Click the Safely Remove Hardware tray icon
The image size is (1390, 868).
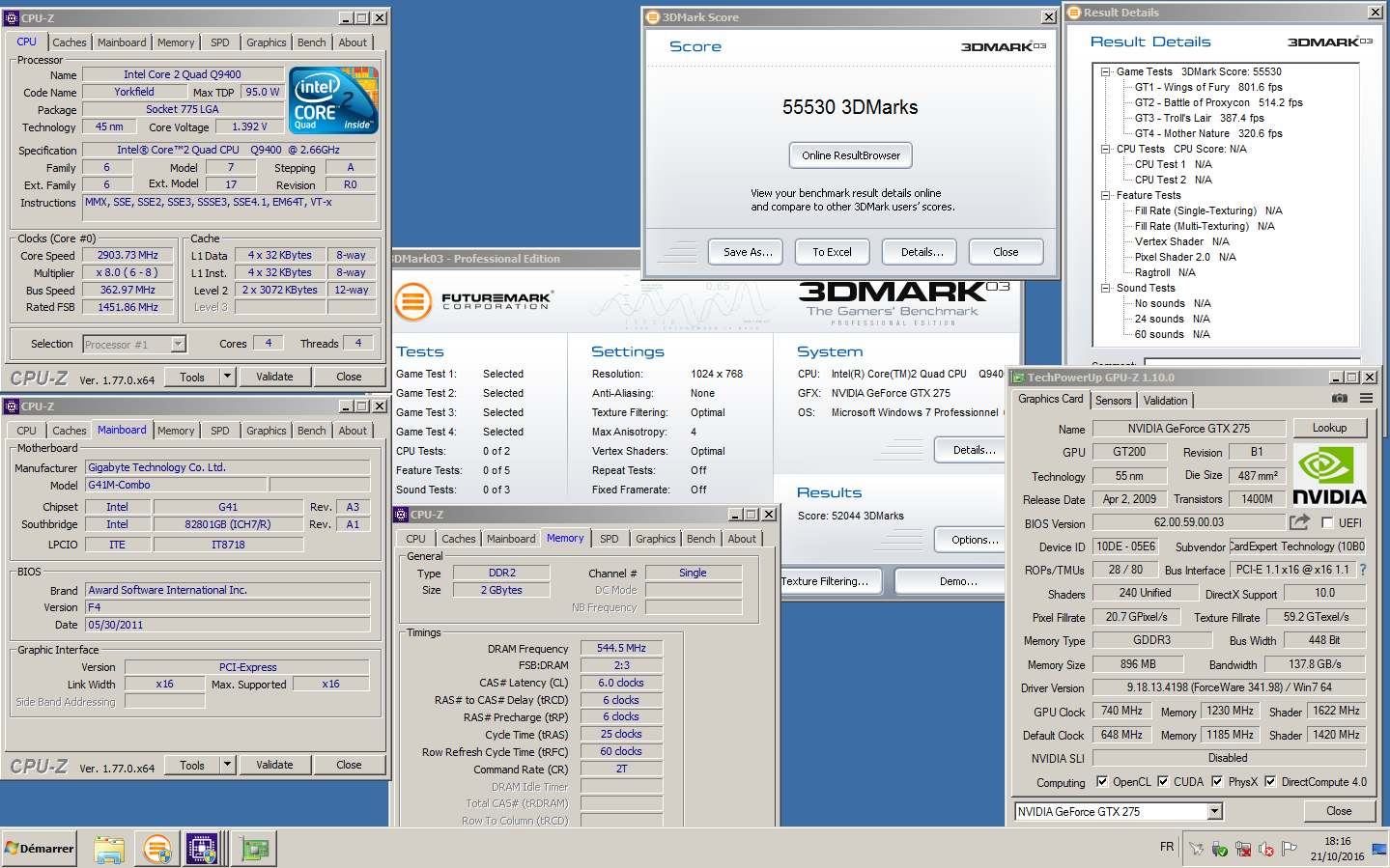click(x=1219, y=849)
